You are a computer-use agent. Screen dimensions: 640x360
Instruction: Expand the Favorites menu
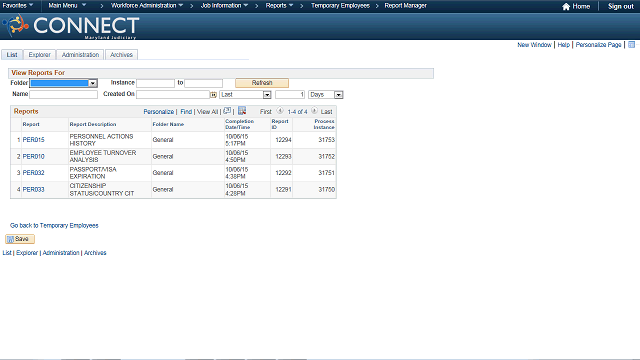pyautogui.click(x=18, y=5)
